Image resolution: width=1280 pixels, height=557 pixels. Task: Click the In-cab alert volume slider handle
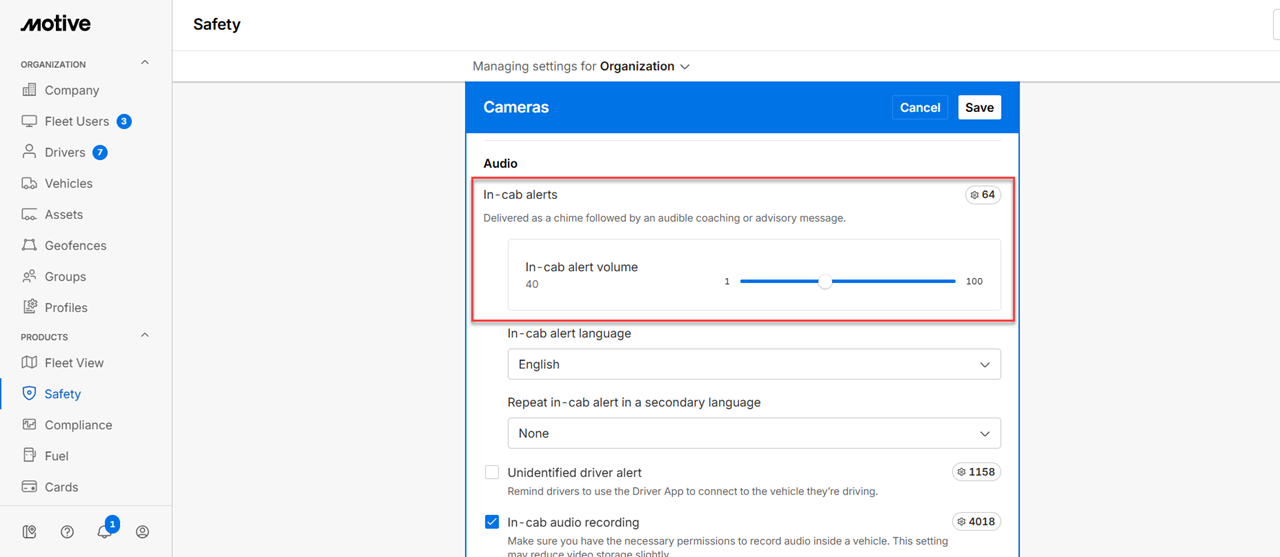[x=825, y=282]
